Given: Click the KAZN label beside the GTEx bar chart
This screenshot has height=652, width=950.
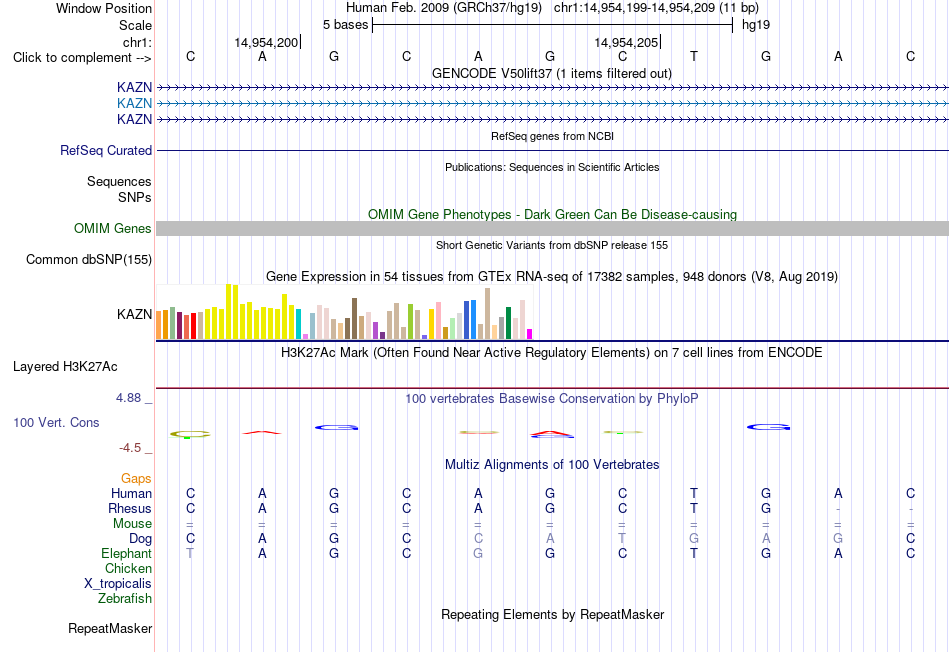Looking at the screenshot, I should pyautogui.click(x=135, y=314).
